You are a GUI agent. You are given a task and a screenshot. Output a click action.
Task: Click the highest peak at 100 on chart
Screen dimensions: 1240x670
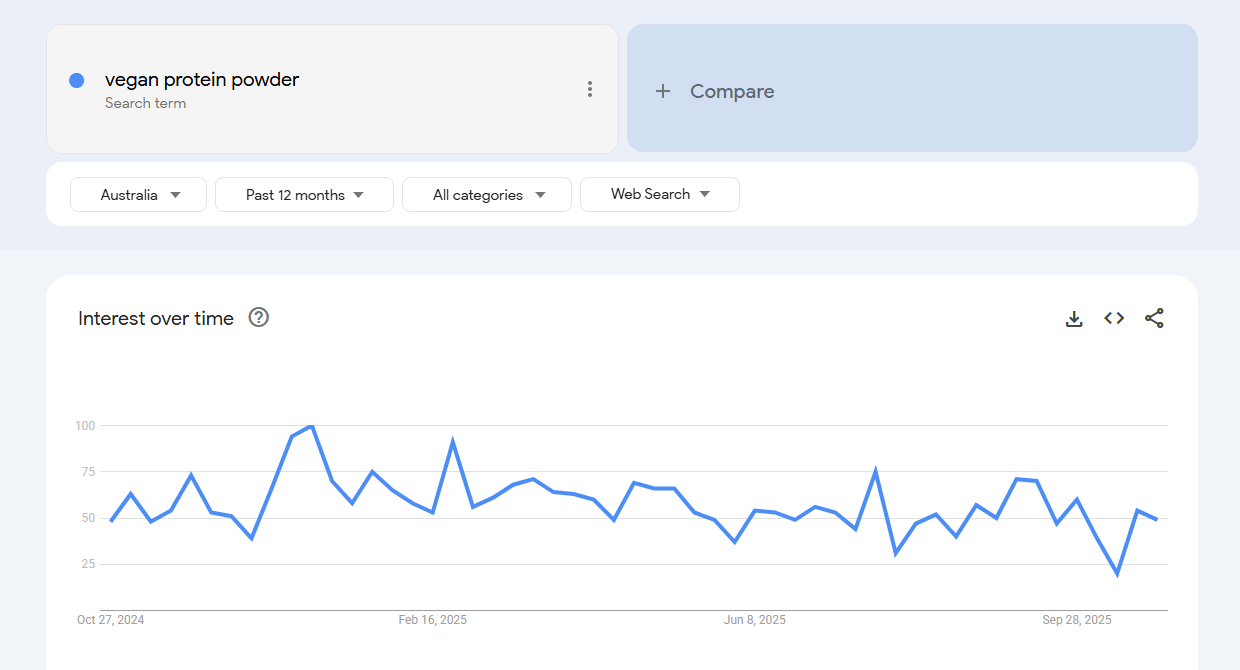click(312, 426)
